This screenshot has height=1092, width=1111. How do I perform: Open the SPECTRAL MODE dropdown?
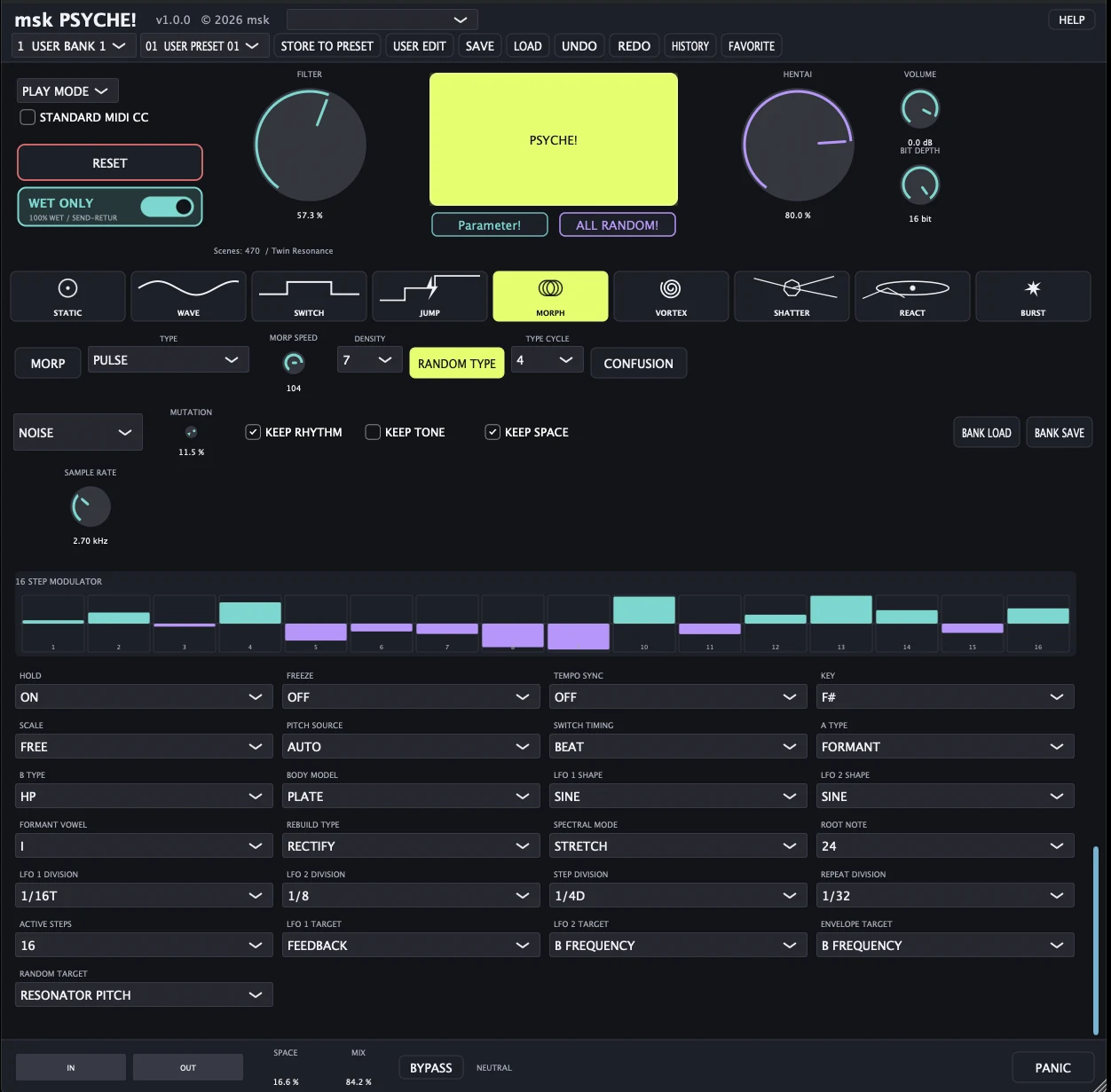click(x=679, y=845)
